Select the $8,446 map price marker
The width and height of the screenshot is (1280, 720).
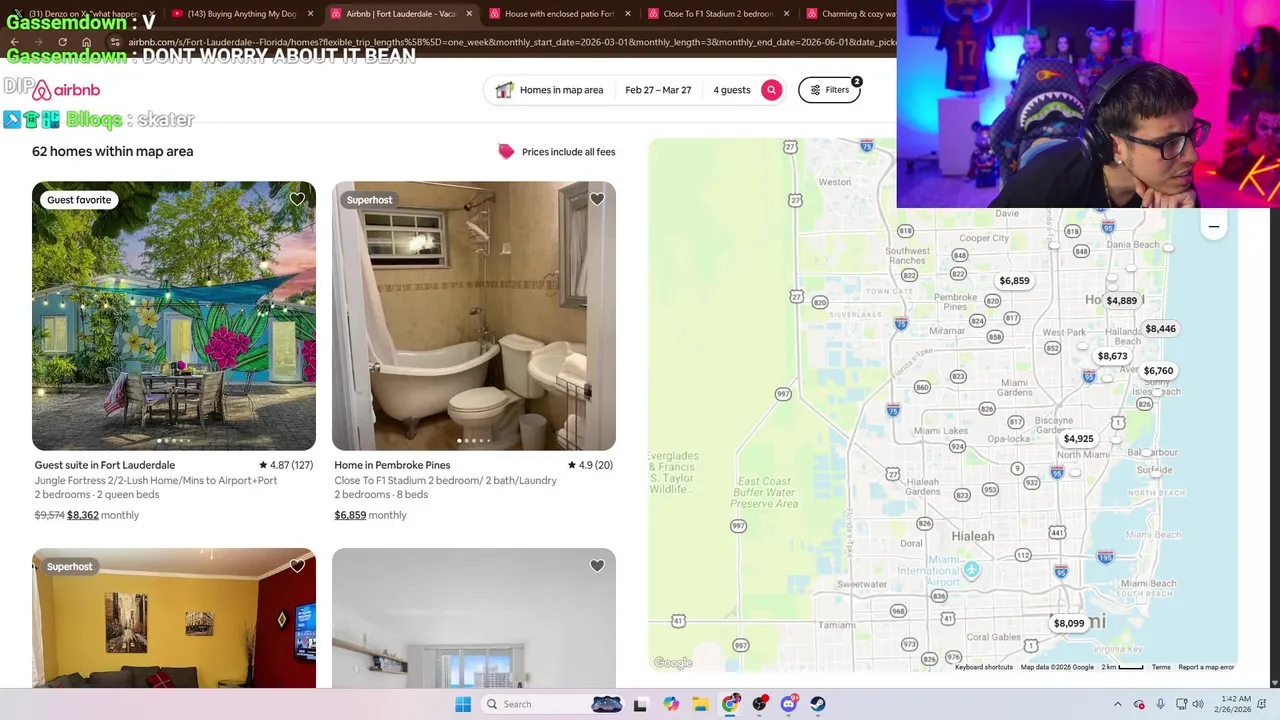point(1160,329)
